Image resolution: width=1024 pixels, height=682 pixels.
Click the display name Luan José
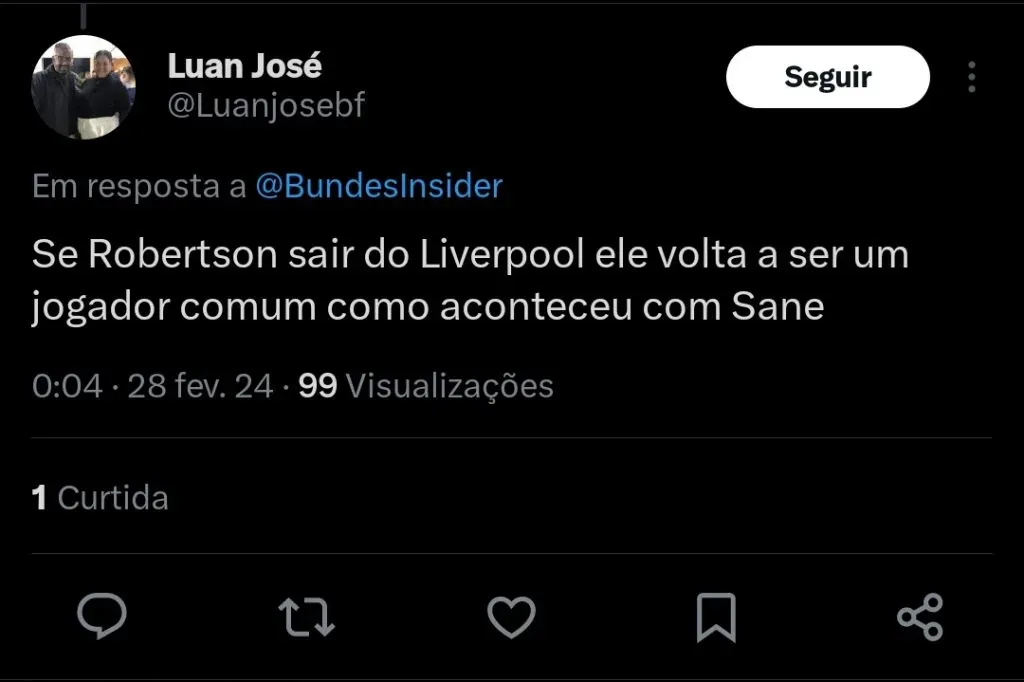pos(244,66)
